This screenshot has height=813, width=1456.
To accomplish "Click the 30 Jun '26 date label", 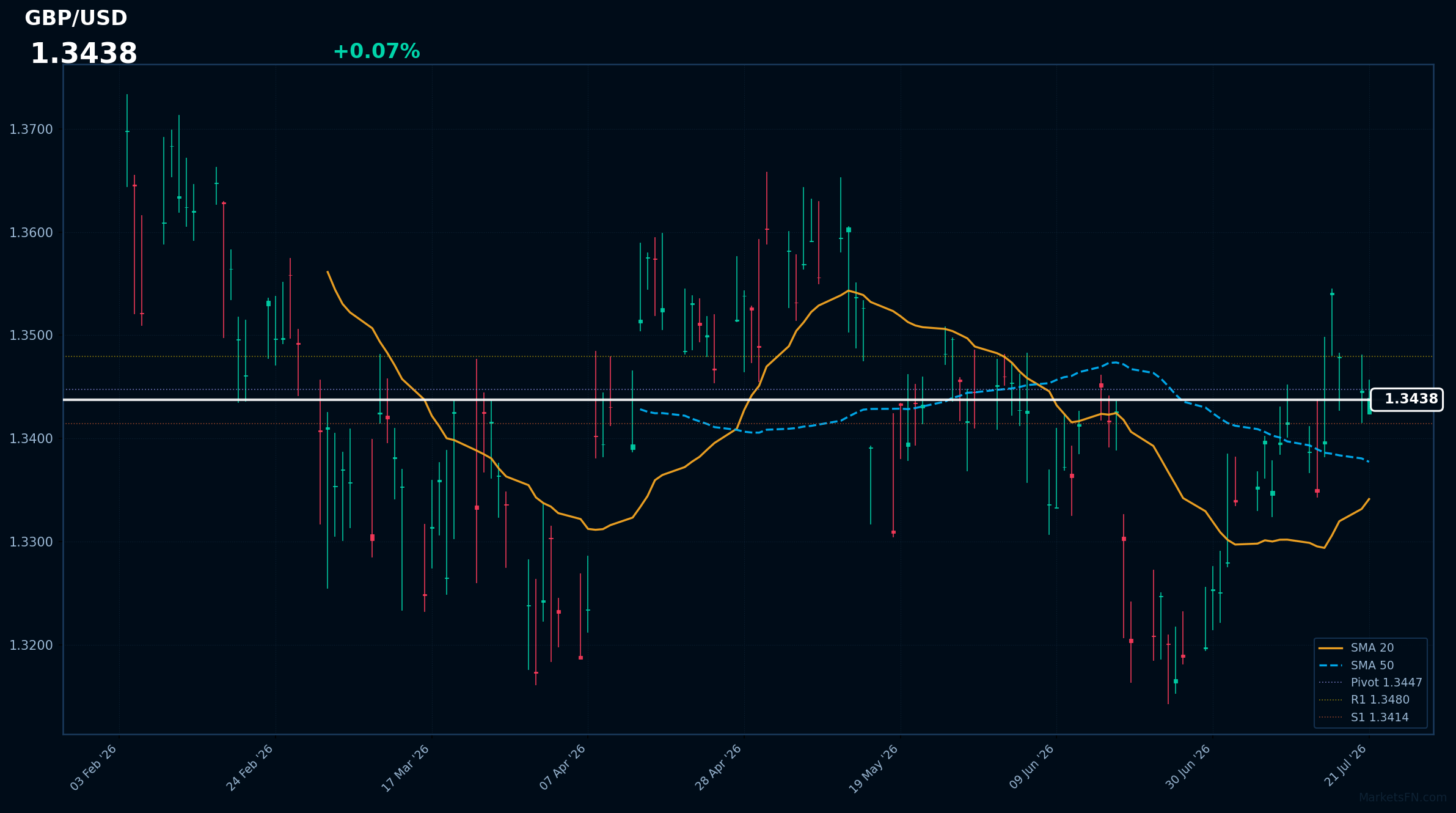I will click(1188, 767).
